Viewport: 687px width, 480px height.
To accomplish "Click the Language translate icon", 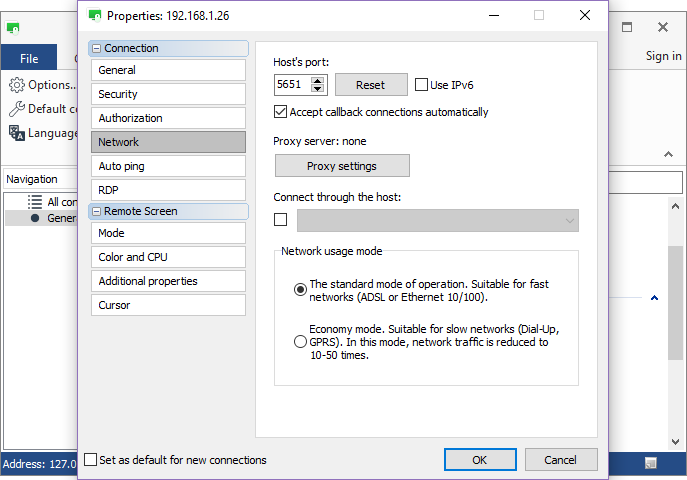I will tap(17, 133).
